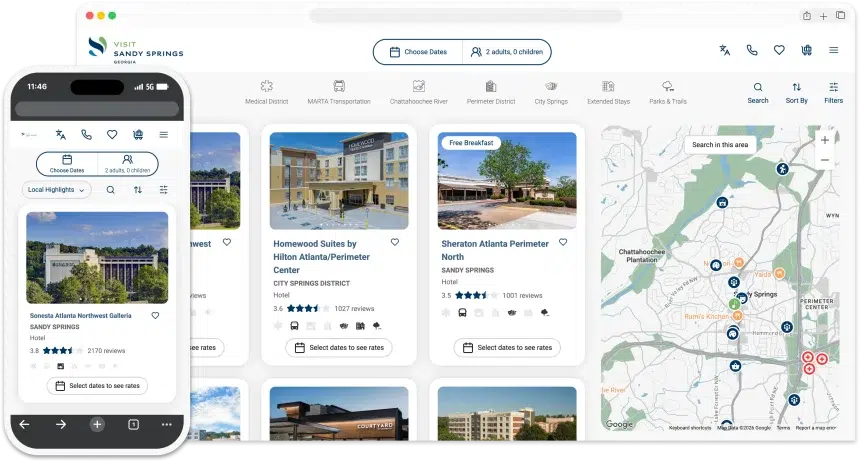Open the desktop Search tool
Screen dimensions: 860x462
[x=757, y=93]
